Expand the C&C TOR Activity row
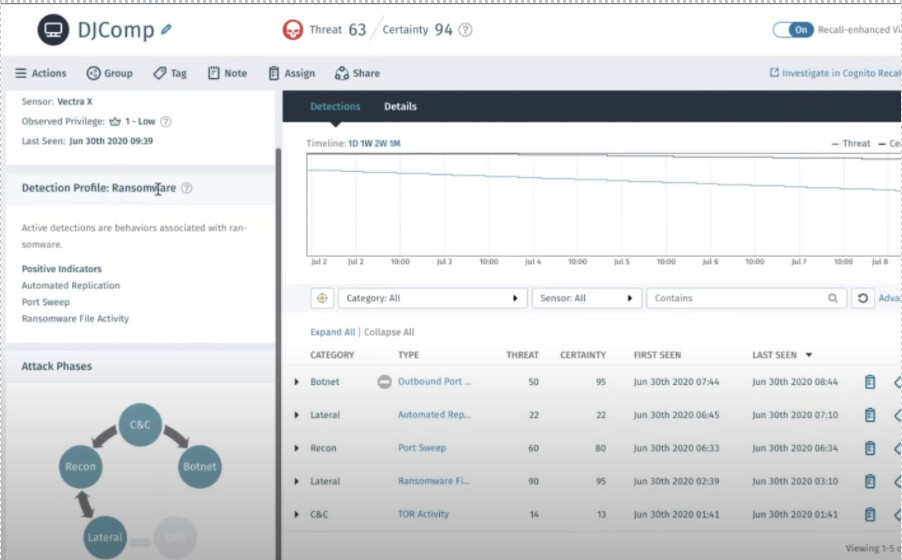Image resolution: width=902 pixels, height=560 pixels. [296, 515]
